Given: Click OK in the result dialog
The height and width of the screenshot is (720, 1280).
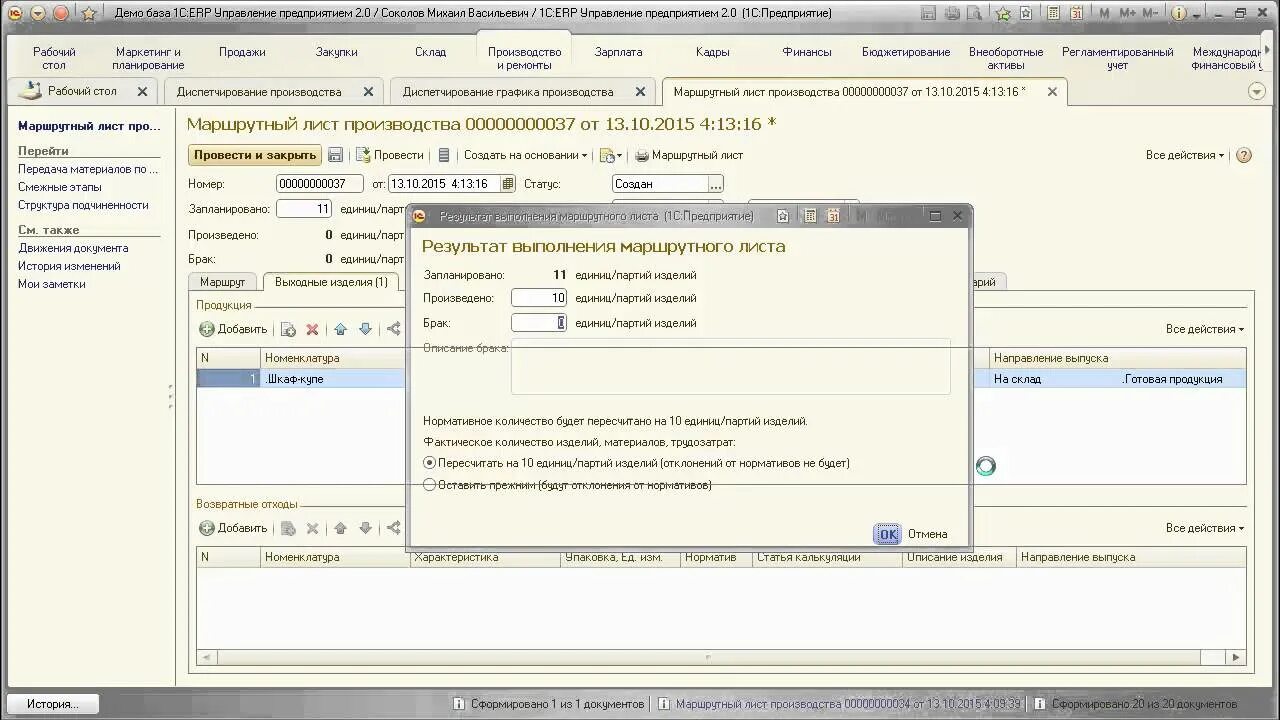Looking at the screenshot, I should 887,534.
